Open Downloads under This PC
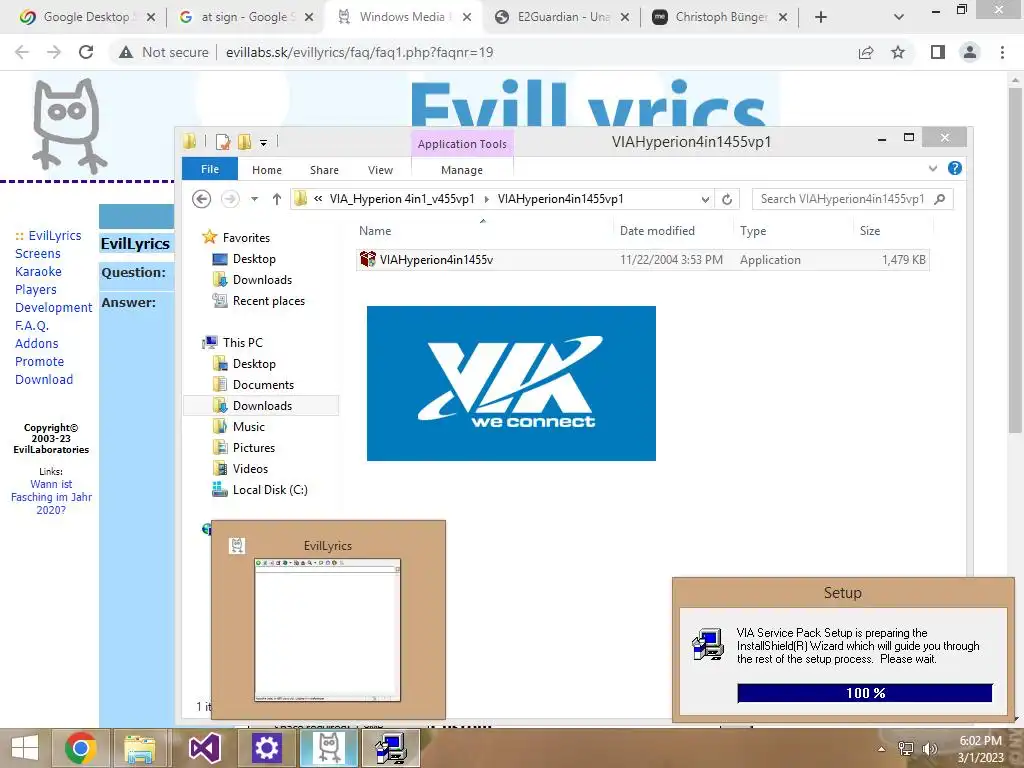 tap(262, 406)
